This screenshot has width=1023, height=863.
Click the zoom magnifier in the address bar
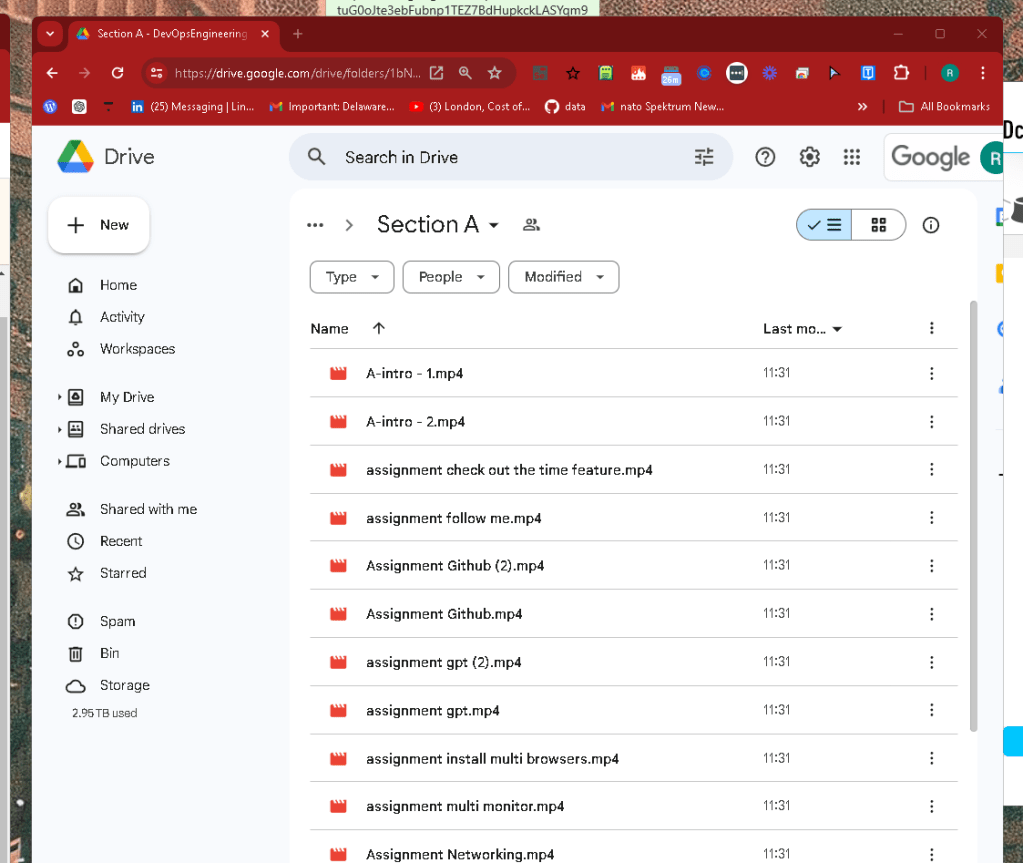tap(465, 73)
